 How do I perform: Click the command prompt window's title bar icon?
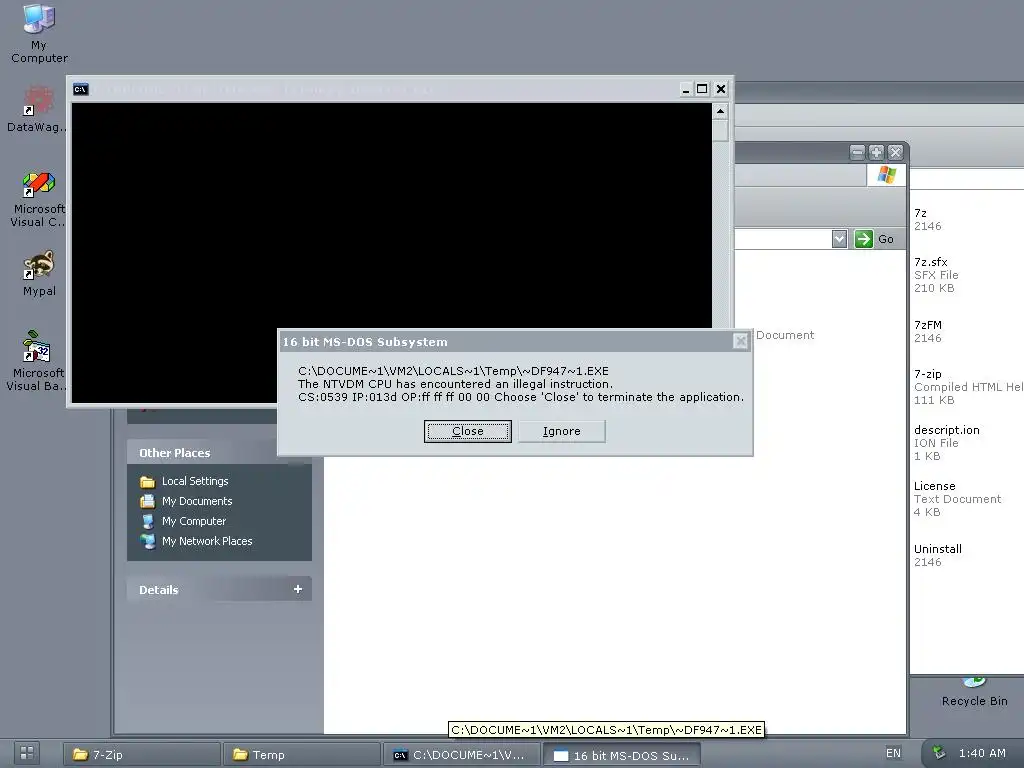coord(81,89)
